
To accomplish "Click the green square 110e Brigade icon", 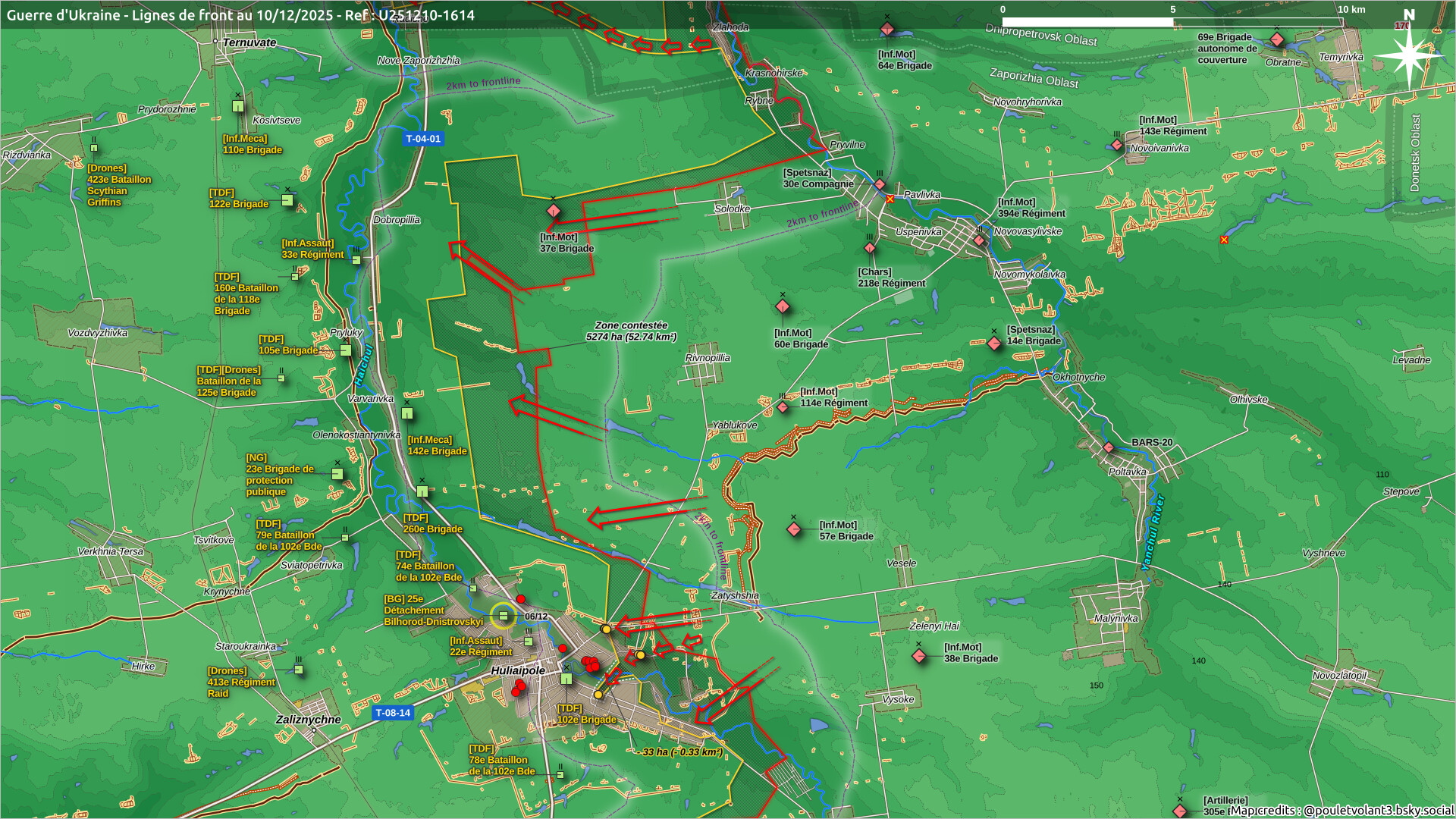I will [x=238, y=107].
